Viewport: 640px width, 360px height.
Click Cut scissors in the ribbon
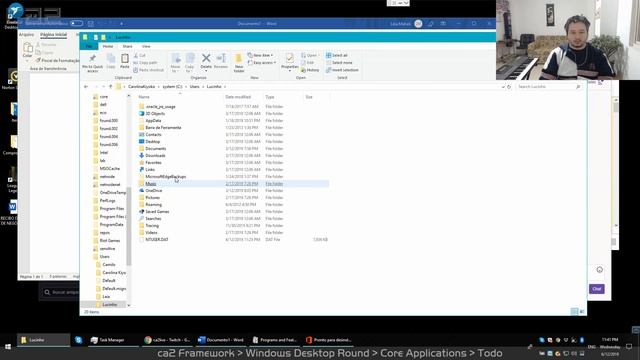point(140,55)
